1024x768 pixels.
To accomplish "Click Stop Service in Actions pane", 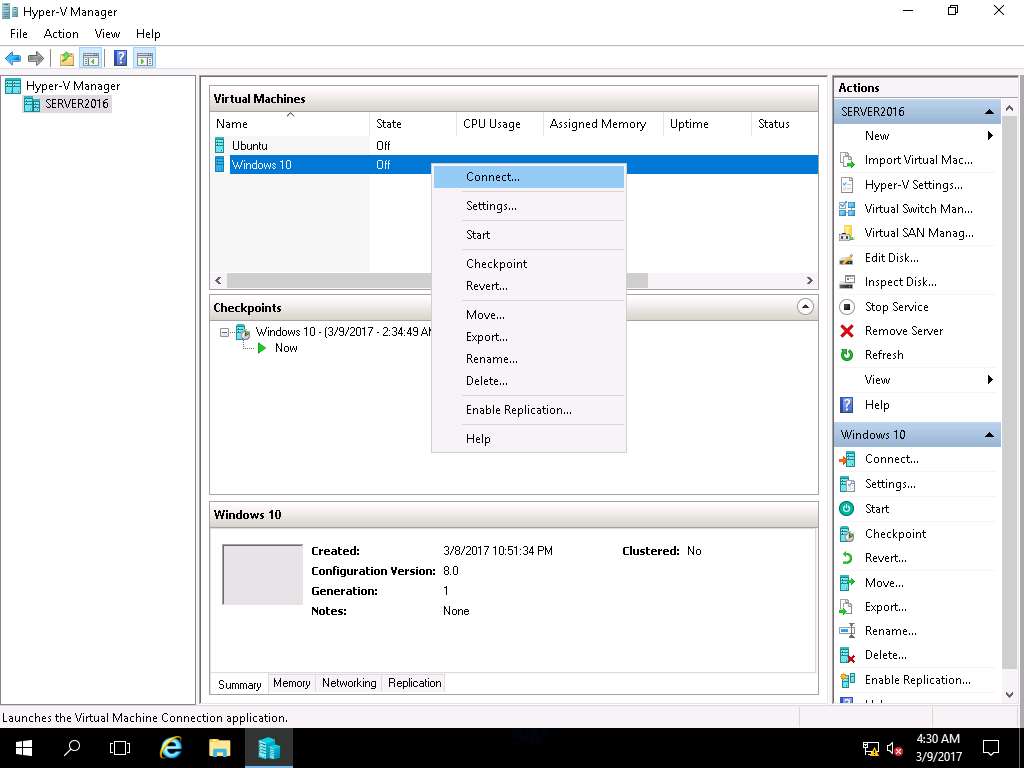I will tap(897, 307).
